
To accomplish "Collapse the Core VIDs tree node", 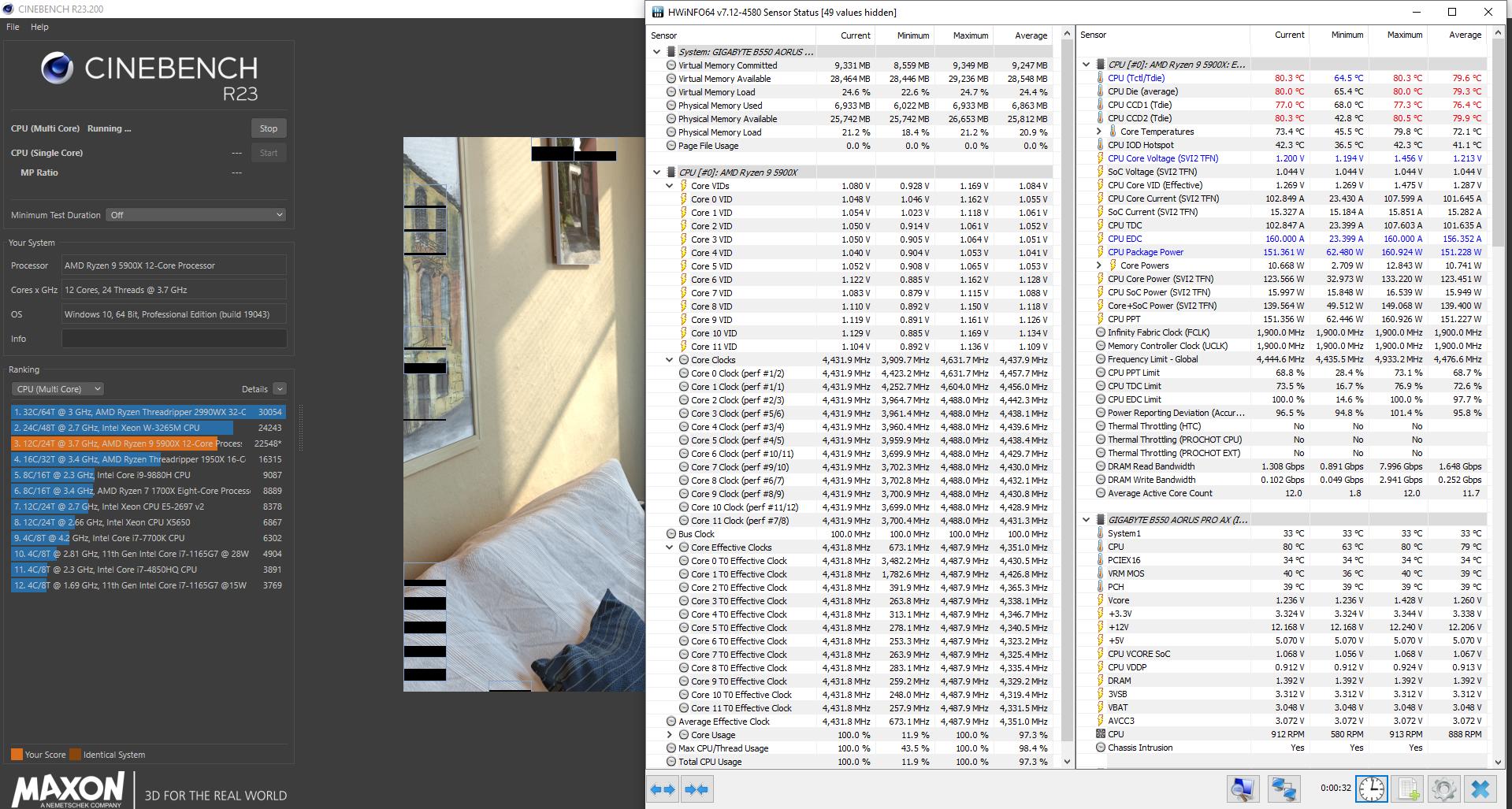I will [670, 186].
